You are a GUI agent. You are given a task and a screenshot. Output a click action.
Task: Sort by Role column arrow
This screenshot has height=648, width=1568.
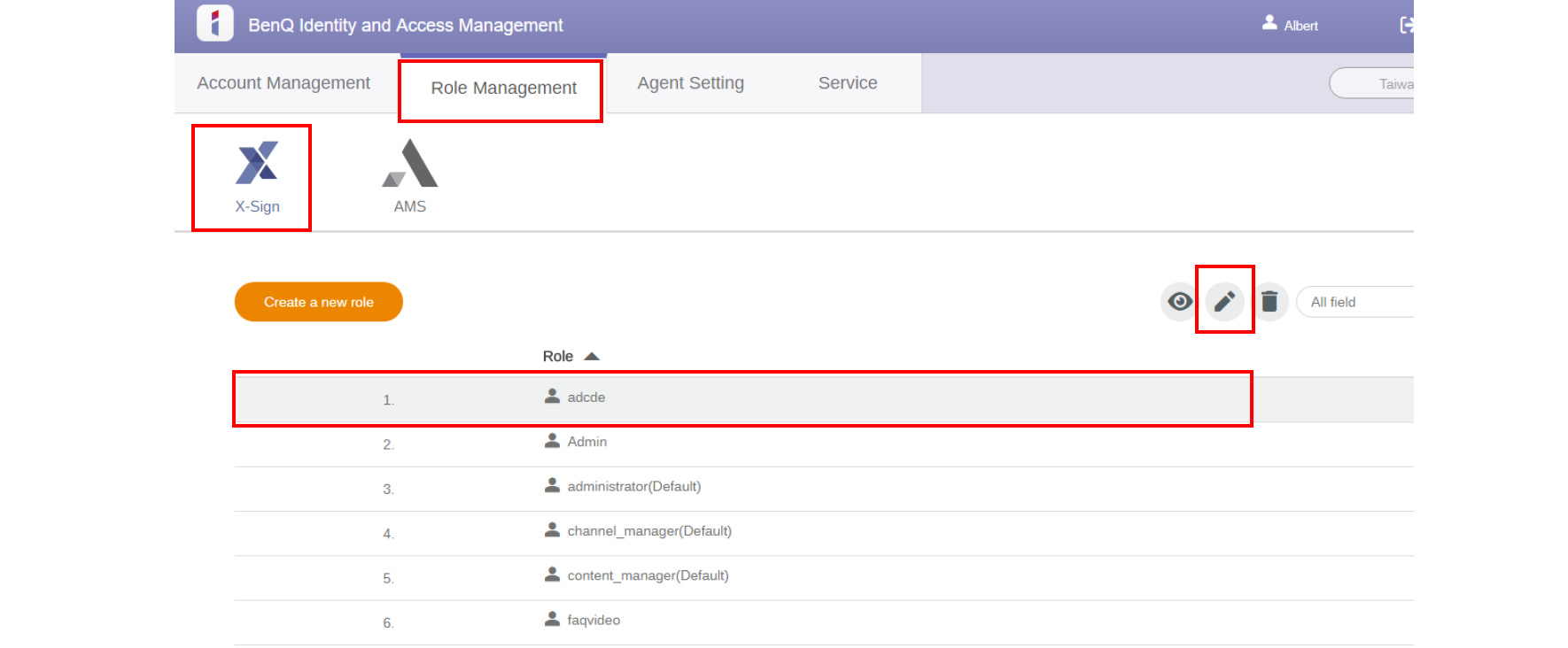(x=592, y=356)
